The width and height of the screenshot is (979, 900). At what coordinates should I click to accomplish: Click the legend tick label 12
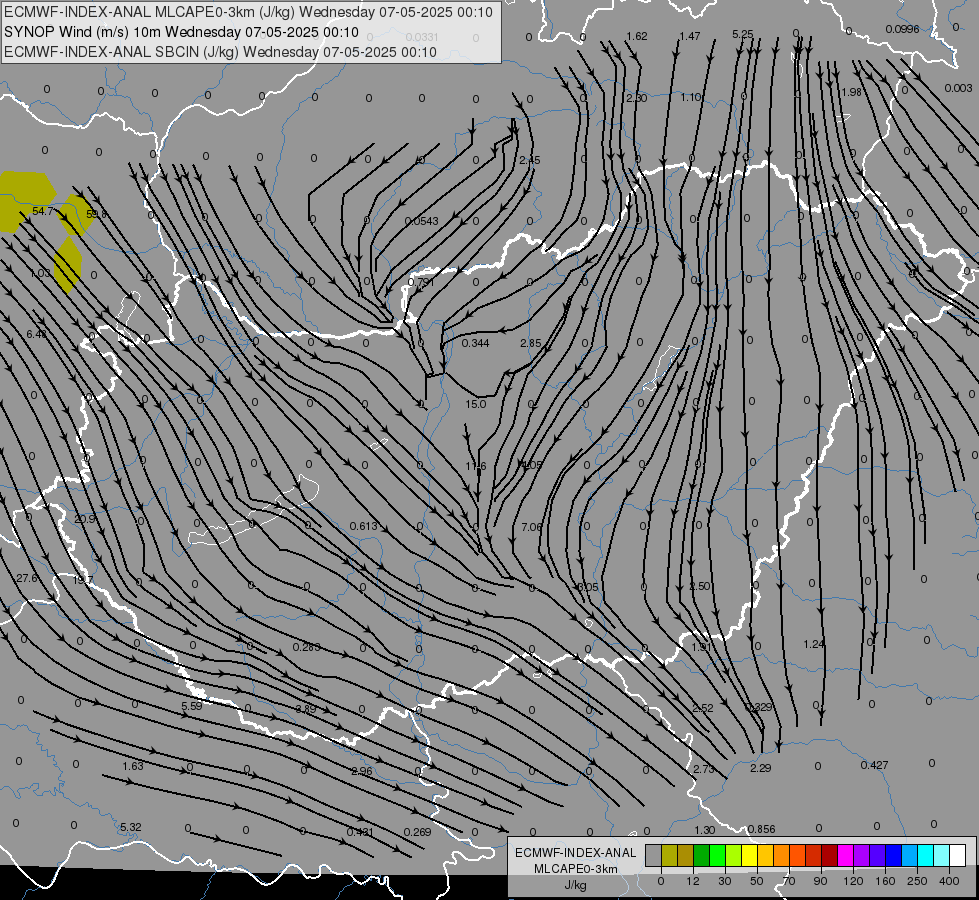point(692,881)
